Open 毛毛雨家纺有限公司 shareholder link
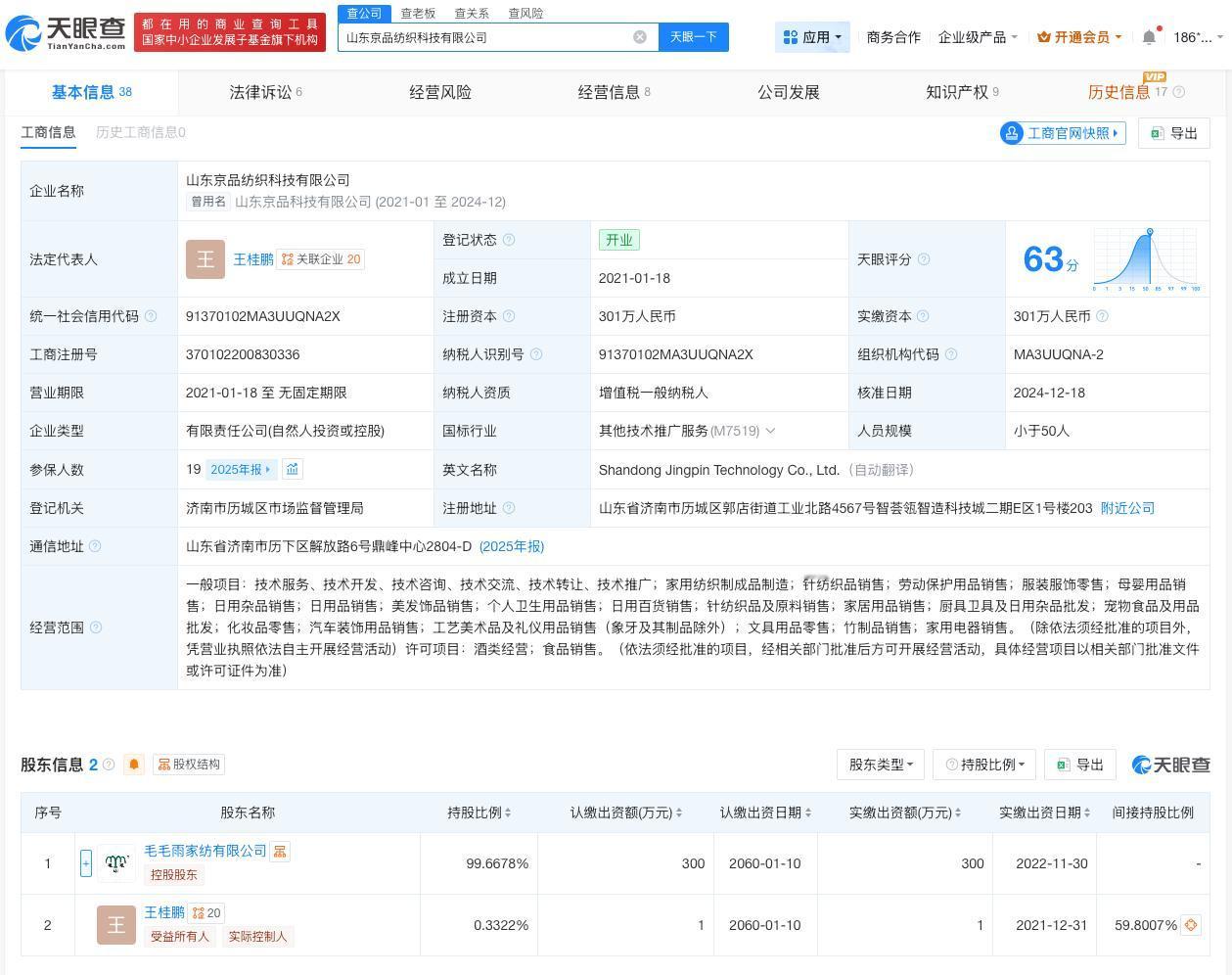This screenshot has width=1232, height=975. pos(205,851)
